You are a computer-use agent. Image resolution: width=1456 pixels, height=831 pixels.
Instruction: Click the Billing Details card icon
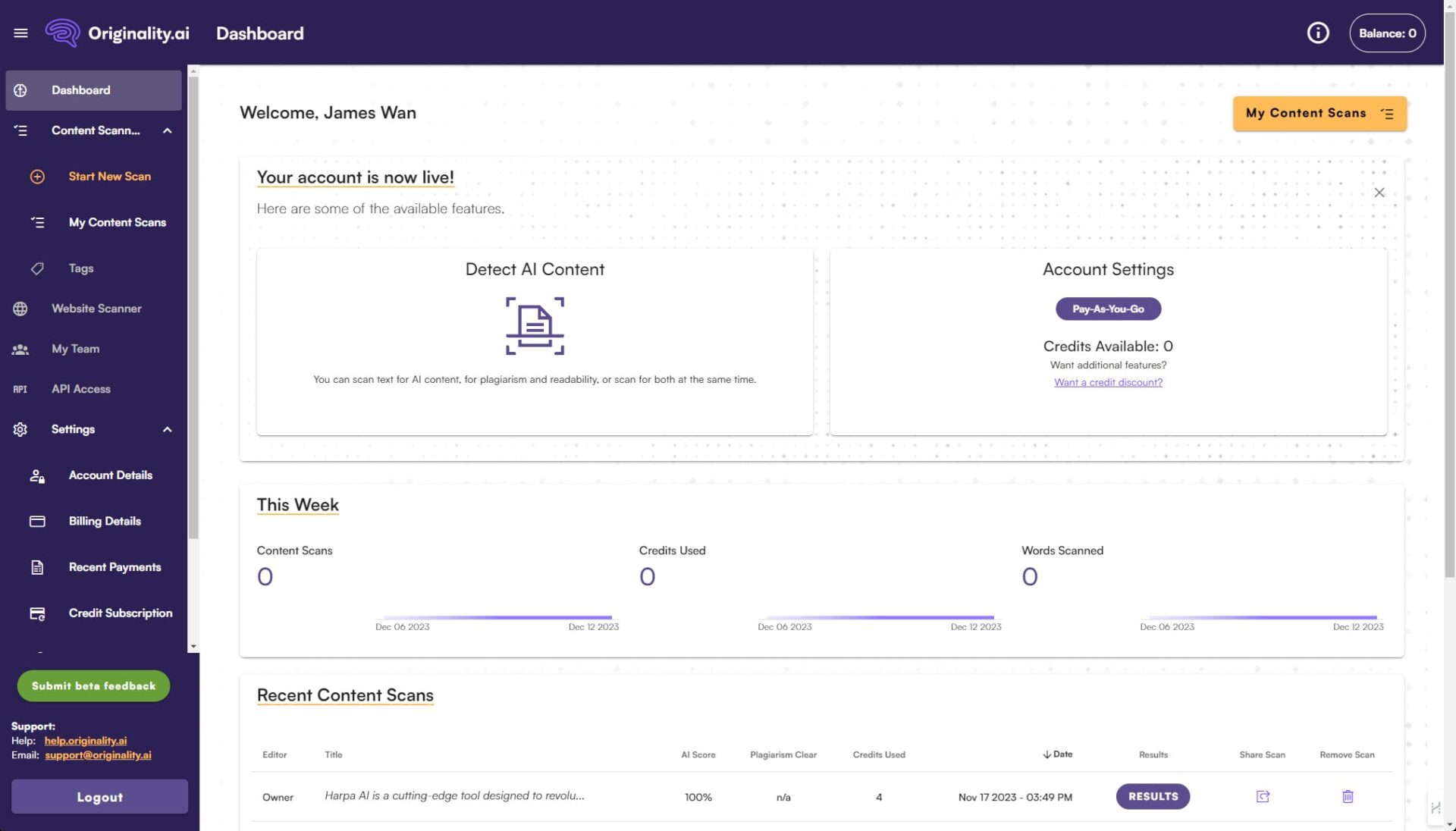(37, 522)
